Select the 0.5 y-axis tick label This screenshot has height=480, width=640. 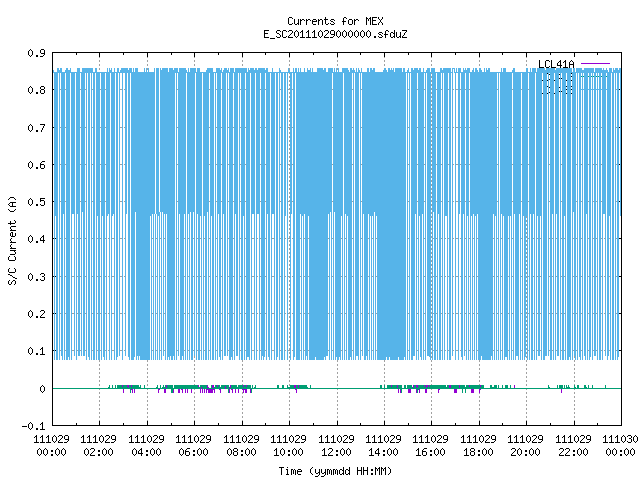click(36, 202)
